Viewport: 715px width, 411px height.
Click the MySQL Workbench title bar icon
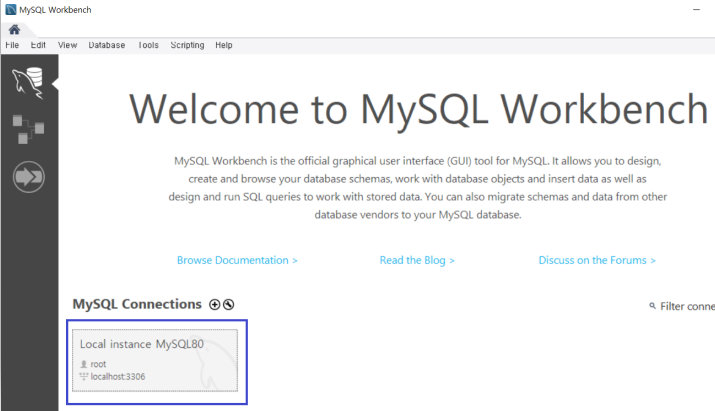pyautogui.click(x=10, y=10)
